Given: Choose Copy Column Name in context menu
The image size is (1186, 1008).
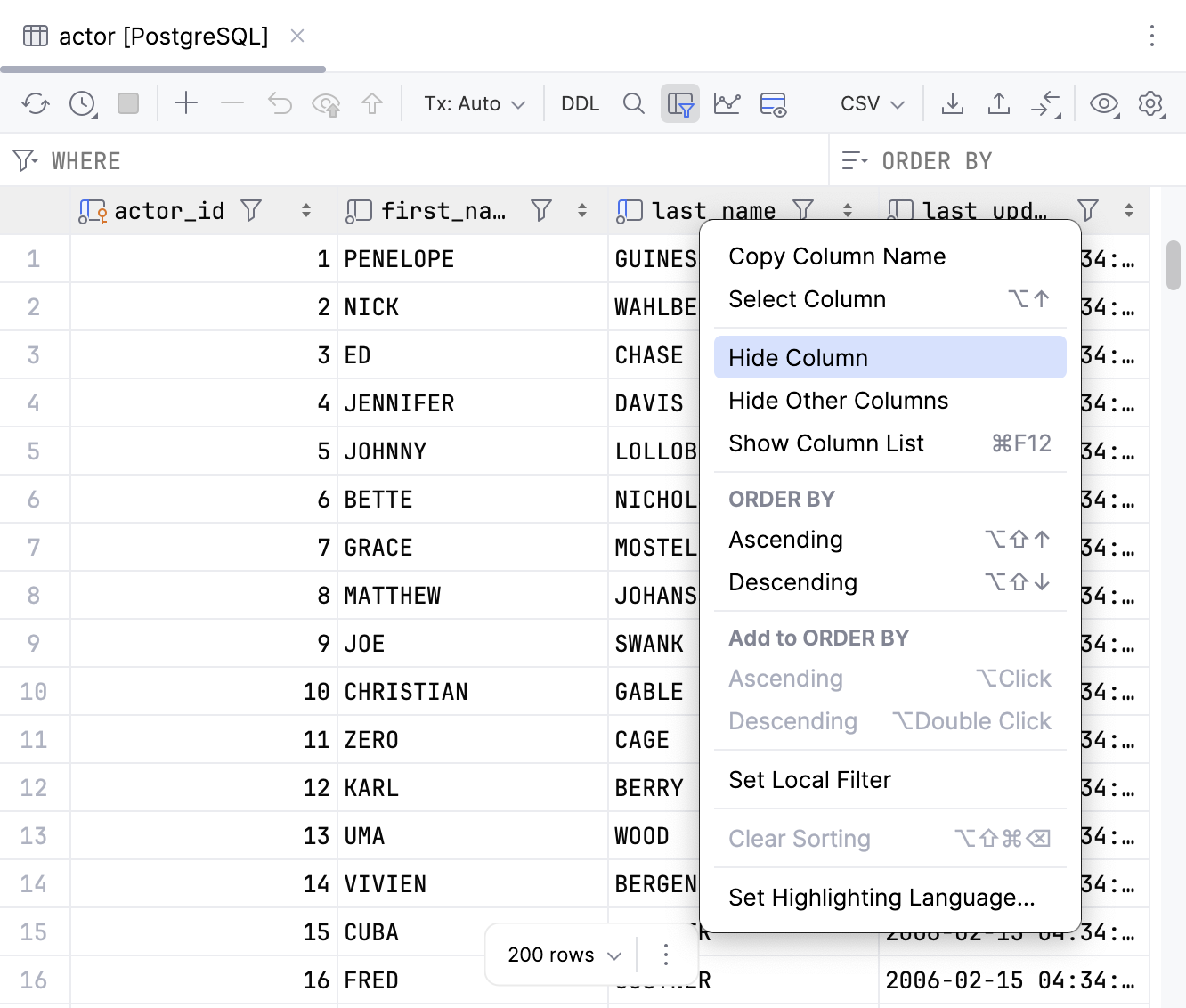Looking at the screenshot, I should tap(837, 256).
